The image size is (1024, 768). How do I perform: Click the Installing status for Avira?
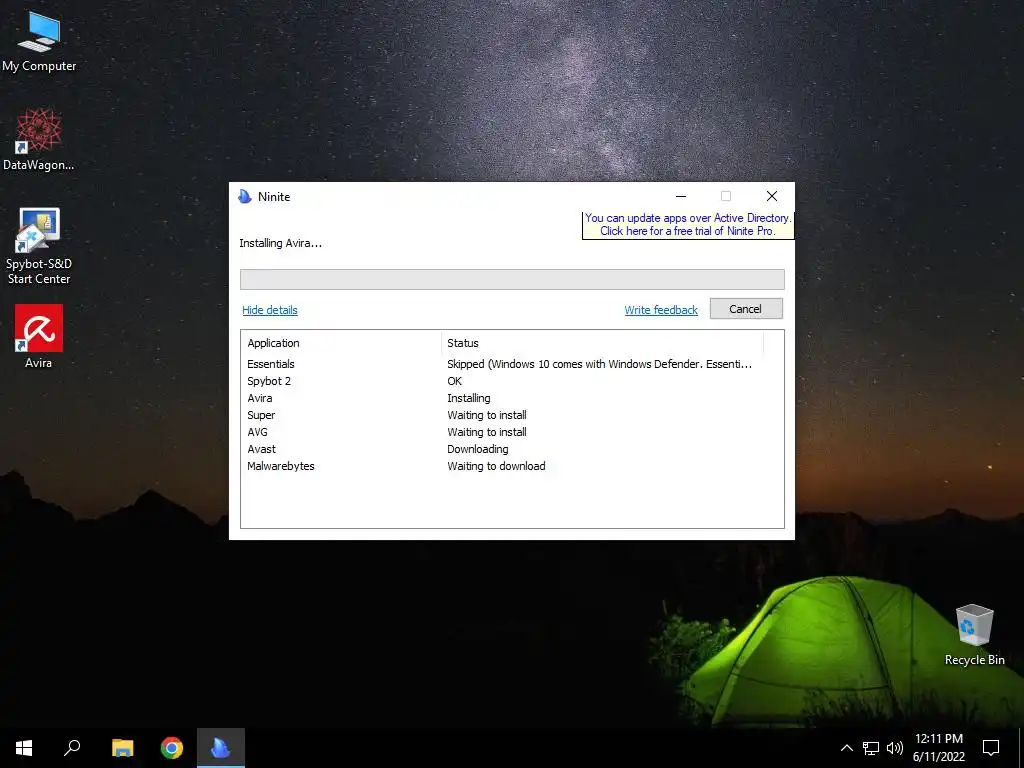coord(469,398)
